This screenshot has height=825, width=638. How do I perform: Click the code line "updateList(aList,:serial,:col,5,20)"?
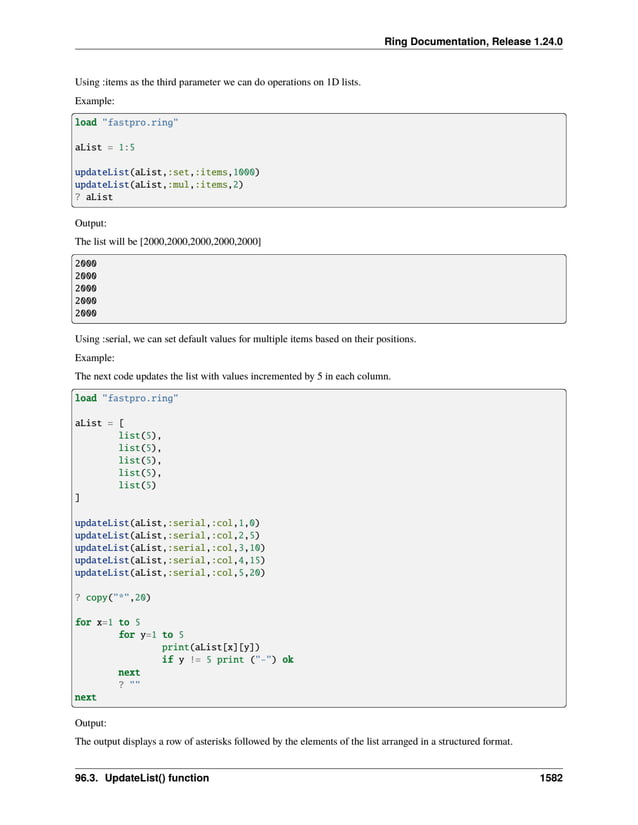pyautogui.click(x=170, y=573)
